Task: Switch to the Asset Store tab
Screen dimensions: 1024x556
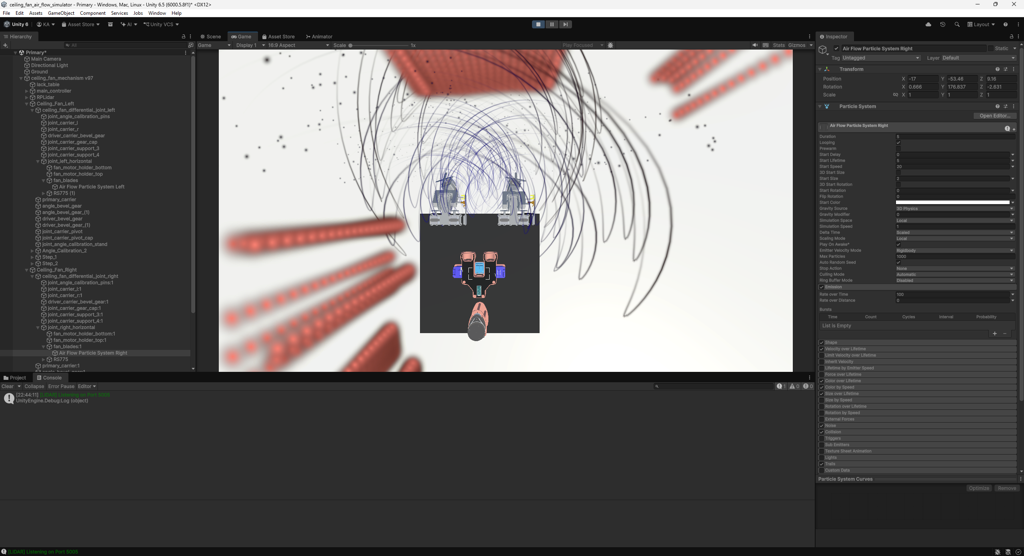Action: (278, 37)
